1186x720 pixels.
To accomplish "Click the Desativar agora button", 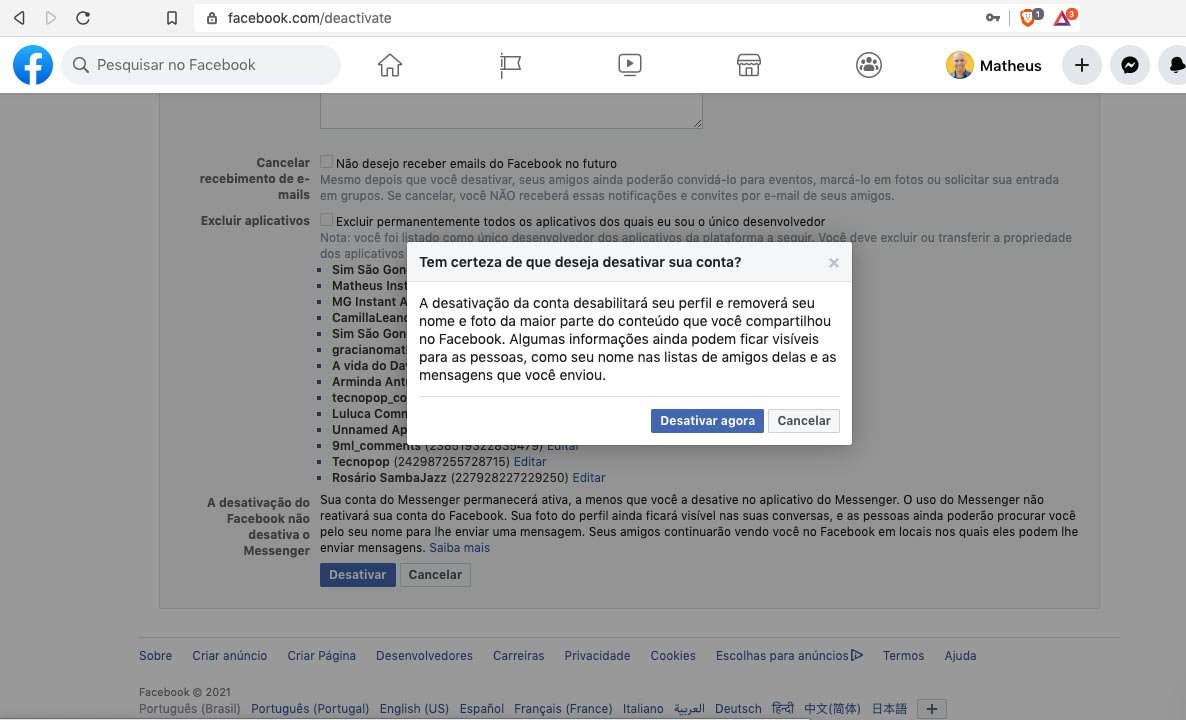I will point(707,421).
